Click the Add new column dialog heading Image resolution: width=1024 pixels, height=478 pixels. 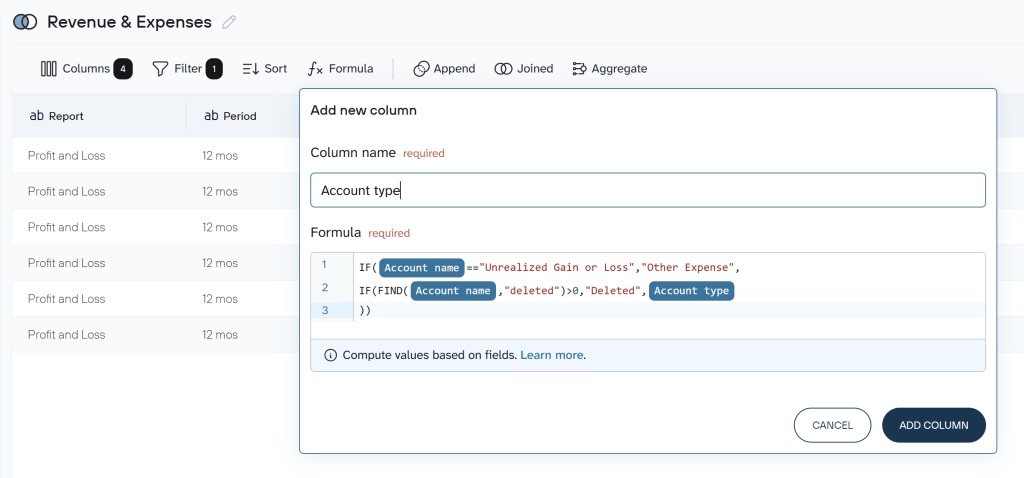(x=363, y=110)
